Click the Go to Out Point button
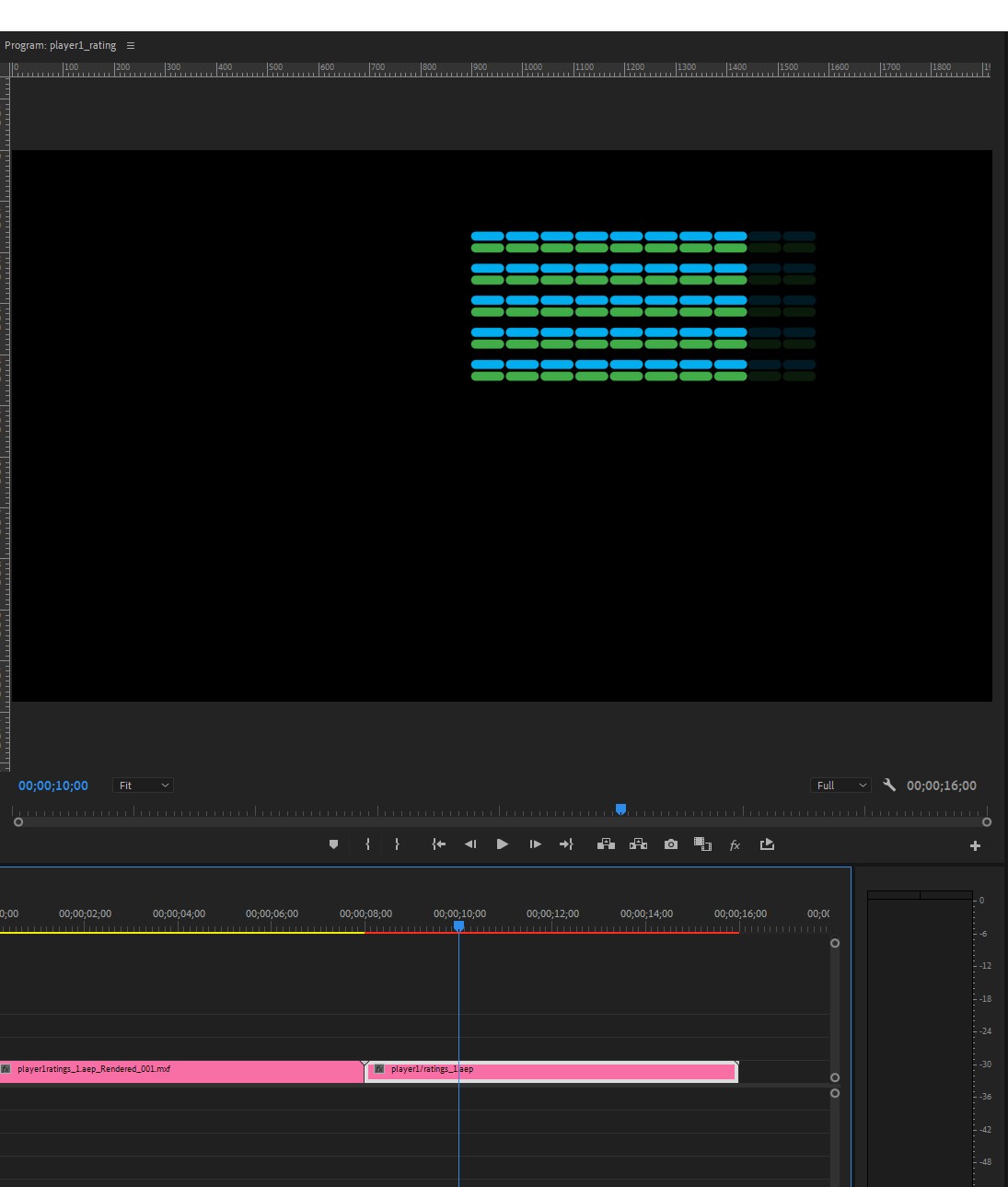Viewport: 1008px width, 1187px height. 566,844
